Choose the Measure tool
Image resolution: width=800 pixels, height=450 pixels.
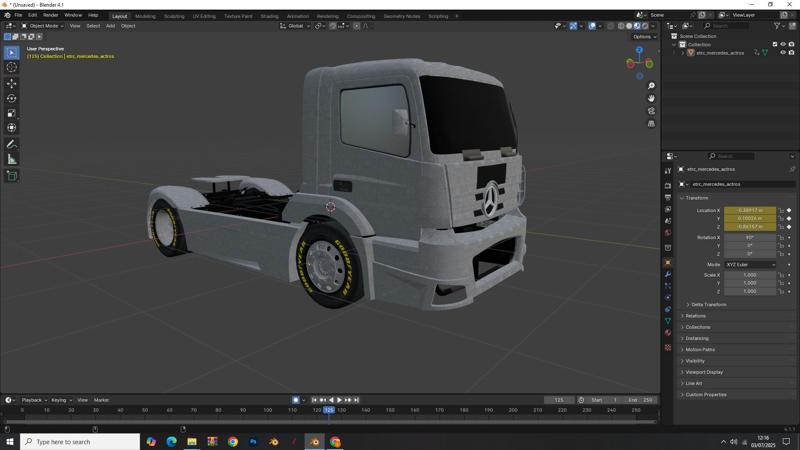tap(12, 160)
